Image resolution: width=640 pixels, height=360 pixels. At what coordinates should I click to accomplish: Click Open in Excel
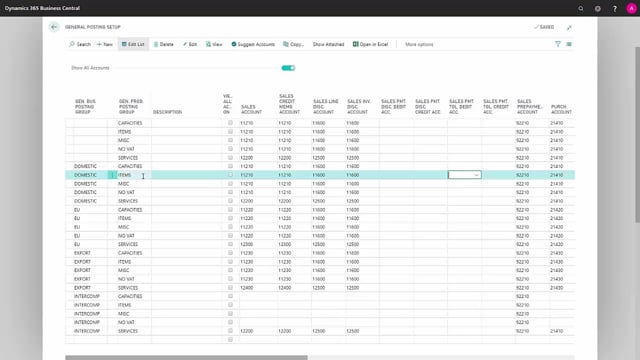point(370,44)
